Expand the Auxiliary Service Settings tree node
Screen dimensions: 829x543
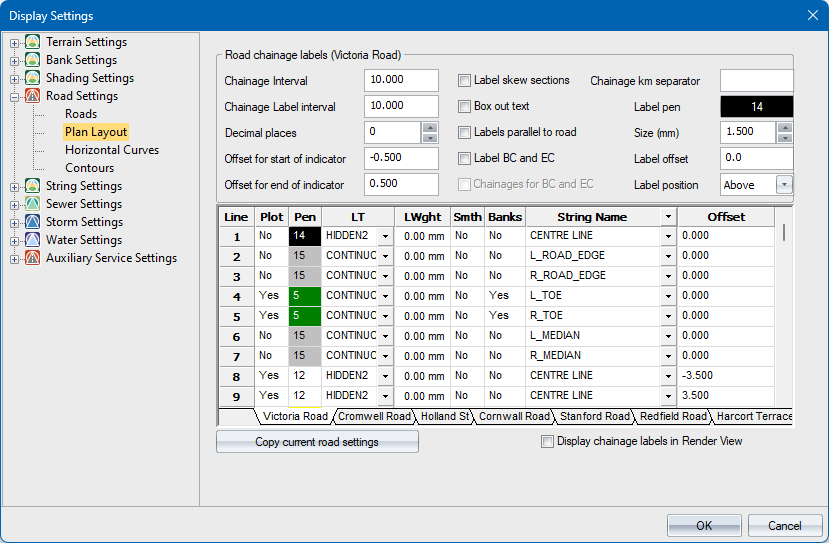pos(14,258)
